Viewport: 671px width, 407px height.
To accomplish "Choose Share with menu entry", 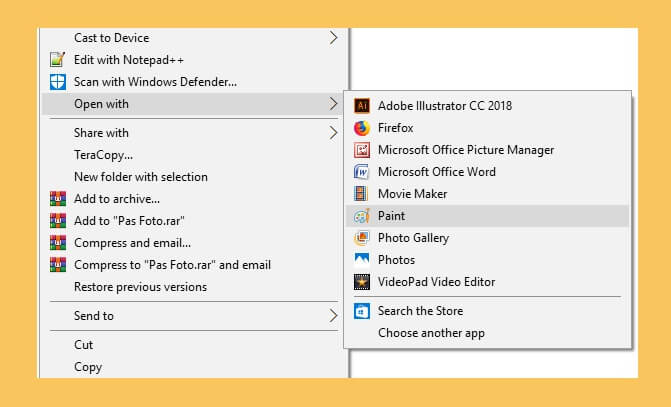I will point(195,133).
